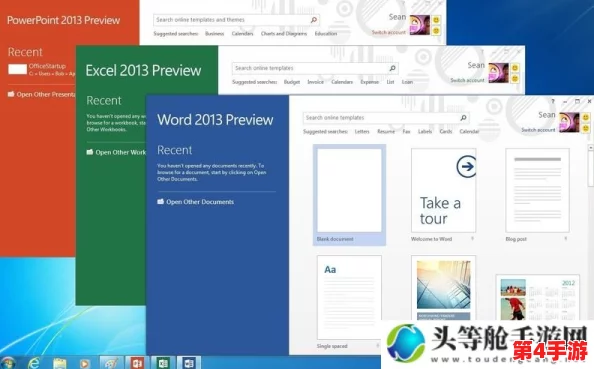Click the lower smiley feedback icon in the PowerPoint window
Screen dimensions: 594x369
click(436, 30)
